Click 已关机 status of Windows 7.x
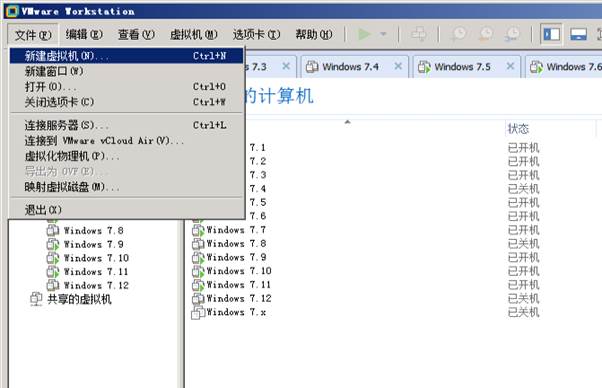This screenshot has height=388, width=602. pyautogui.click(x=523, y=312)
